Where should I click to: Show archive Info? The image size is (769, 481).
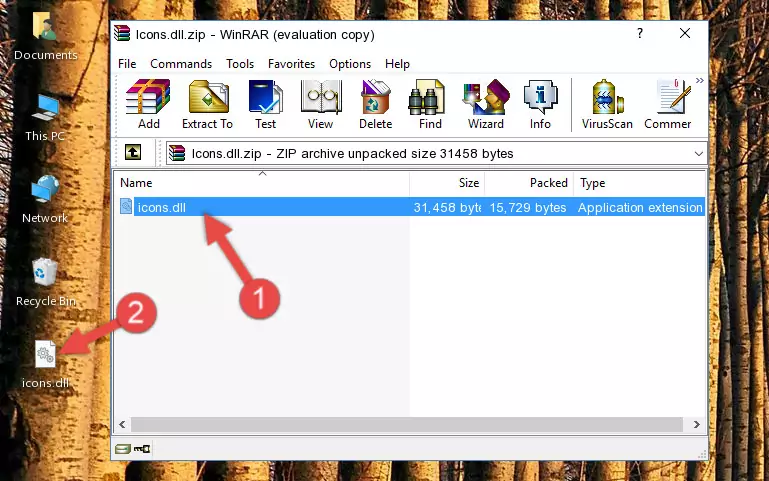coord(540,104)
